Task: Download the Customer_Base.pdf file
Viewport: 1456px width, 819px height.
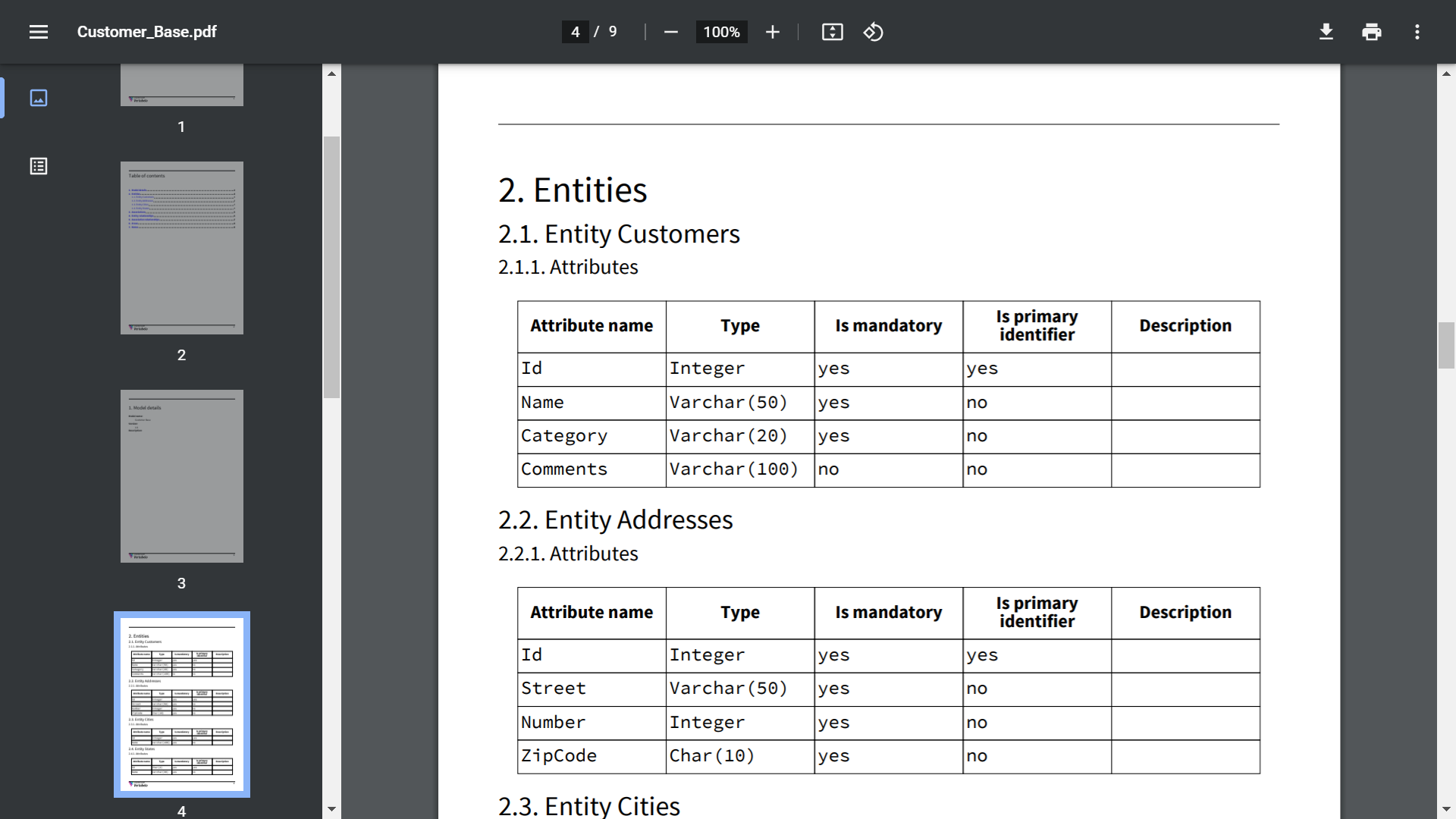Action: [x=1326, y=32]
